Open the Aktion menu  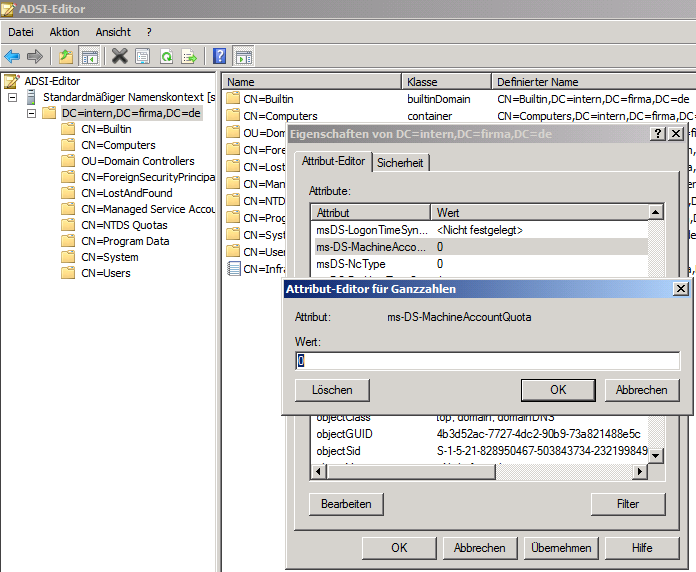(x=64, y=32)
